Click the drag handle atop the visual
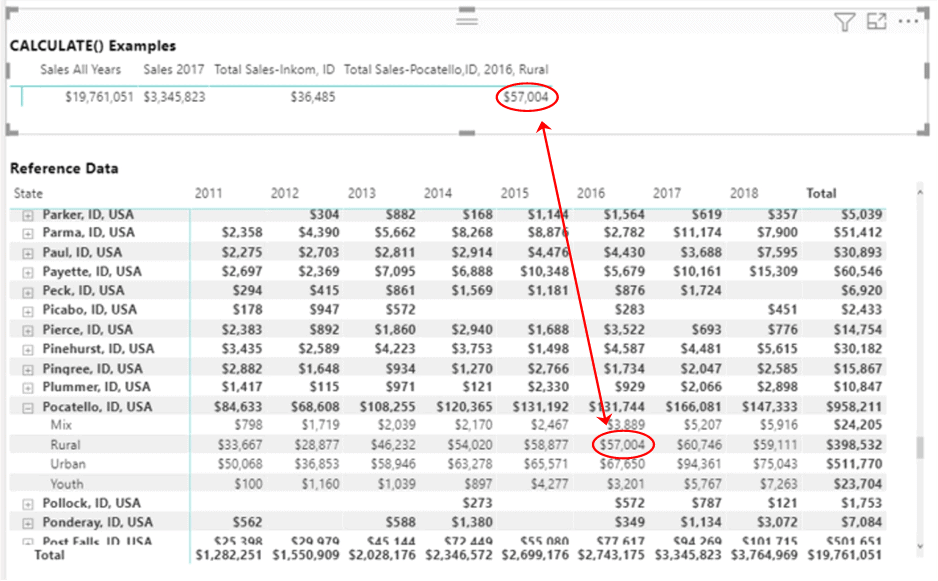The image size is (938, 581). (467, 21)
